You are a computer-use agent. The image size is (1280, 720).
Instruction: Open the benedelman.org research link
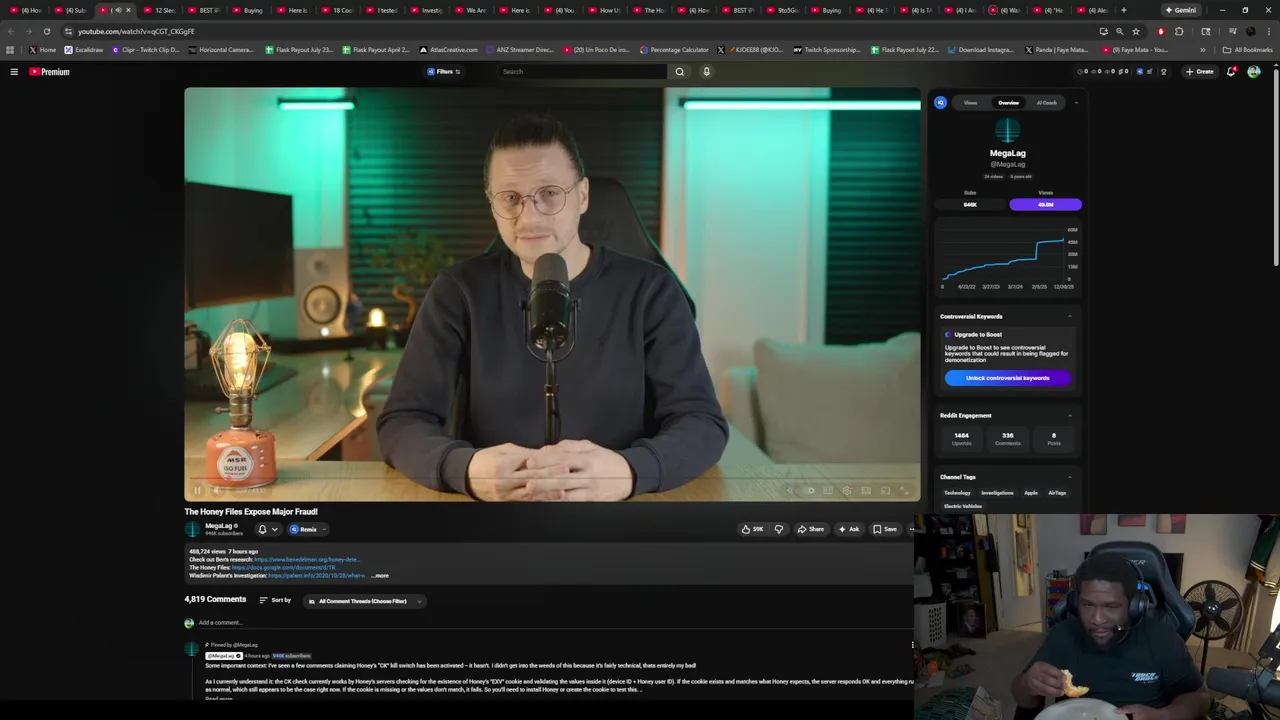(x=308, y=560)
